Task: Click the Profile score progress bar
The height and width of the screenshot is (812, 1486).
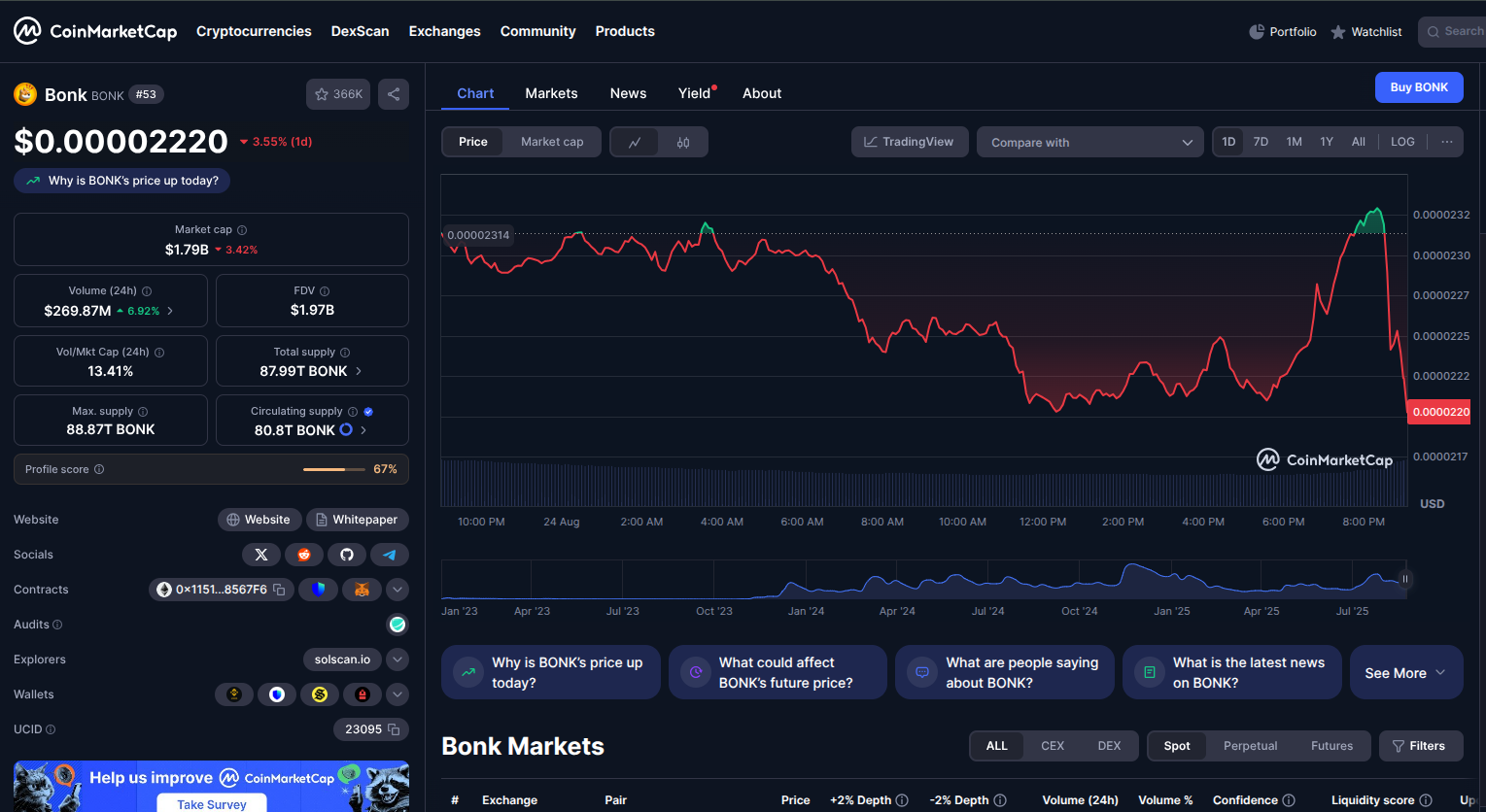Action: (x=335, y=469)
